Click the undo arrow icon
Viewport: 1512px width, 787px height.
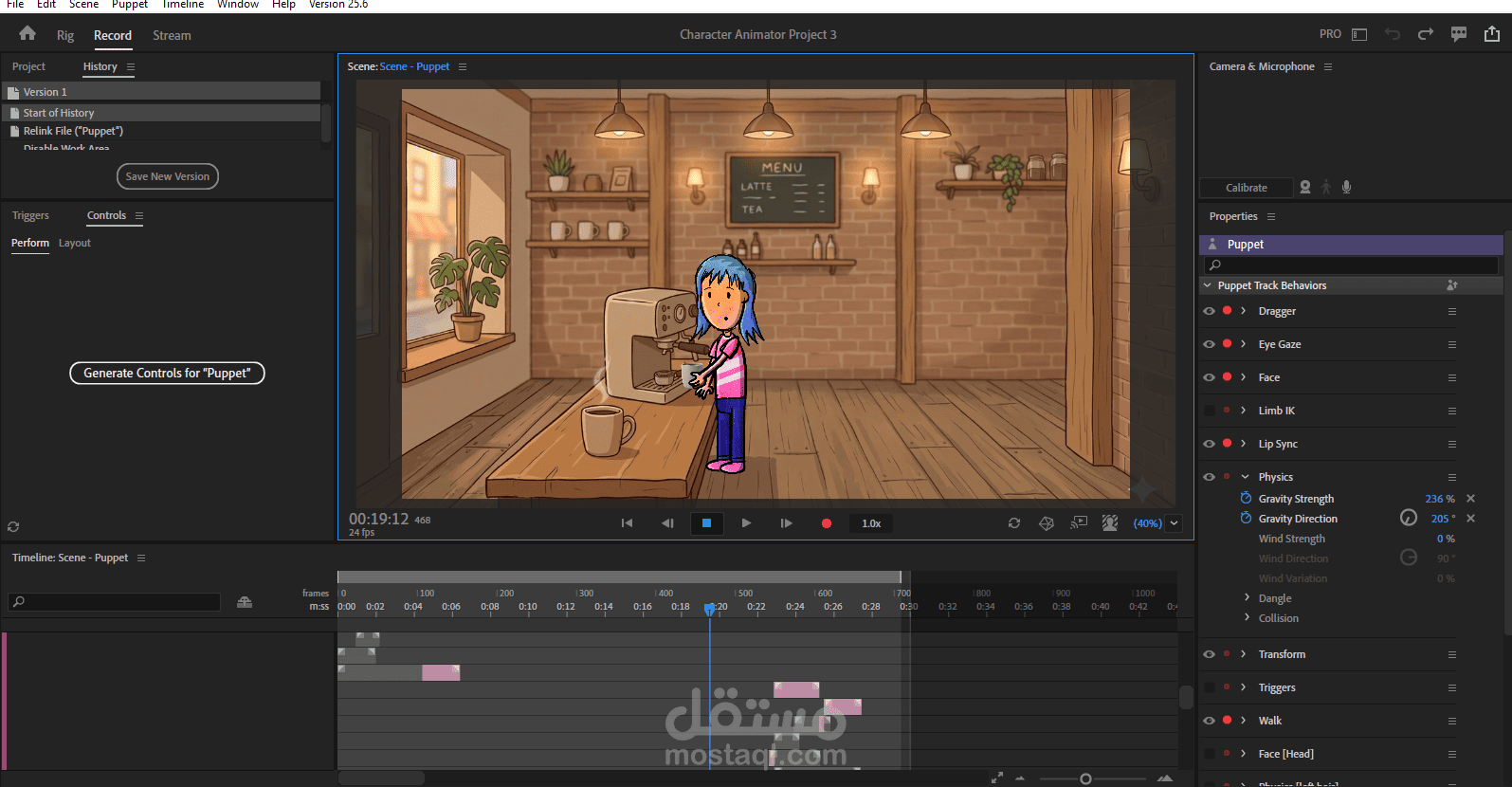coord(1393,34)
